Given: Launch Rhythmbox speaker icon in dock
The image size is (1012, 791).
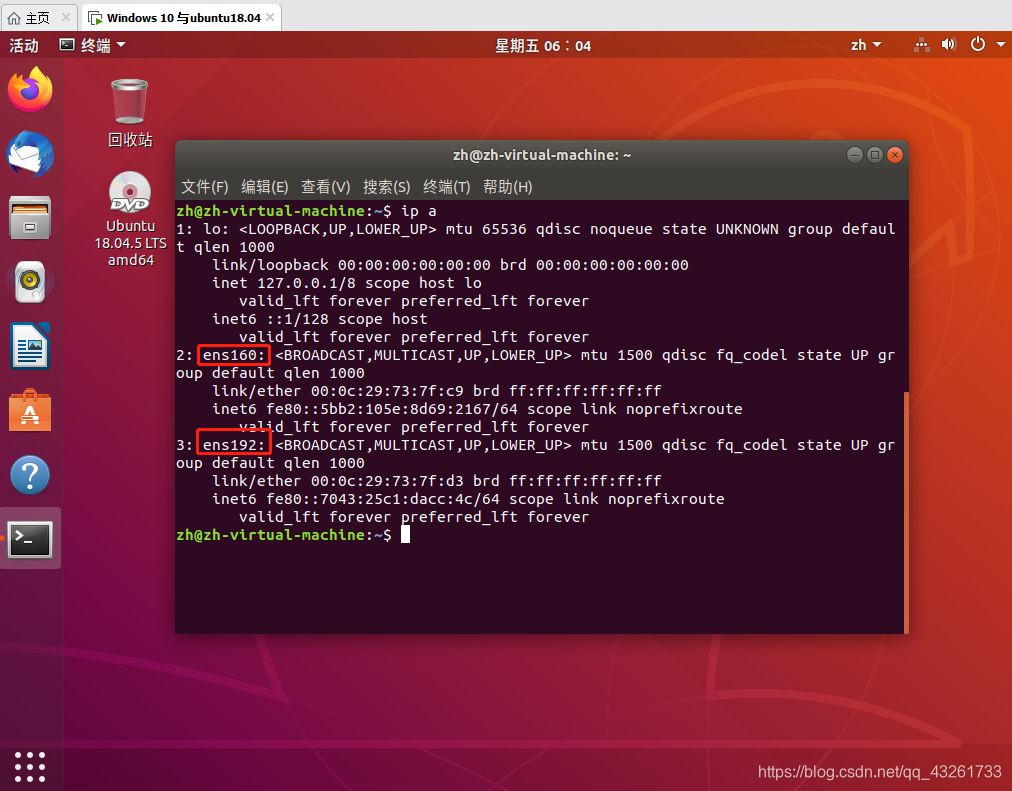Looking at the screenshot, I should coord(30,282).
